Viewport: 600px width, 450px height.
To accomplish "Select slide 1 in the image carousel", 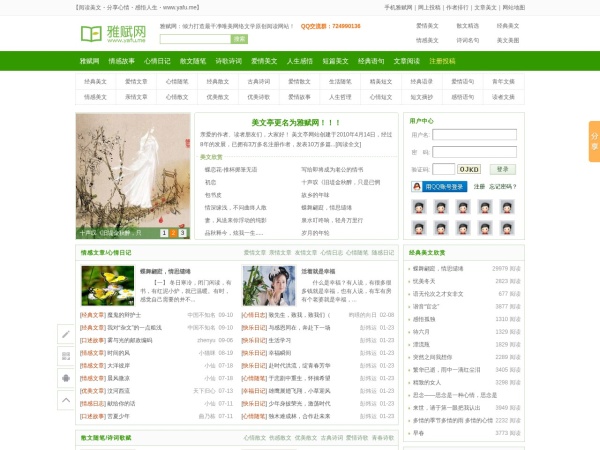I will tap(165, 232).
